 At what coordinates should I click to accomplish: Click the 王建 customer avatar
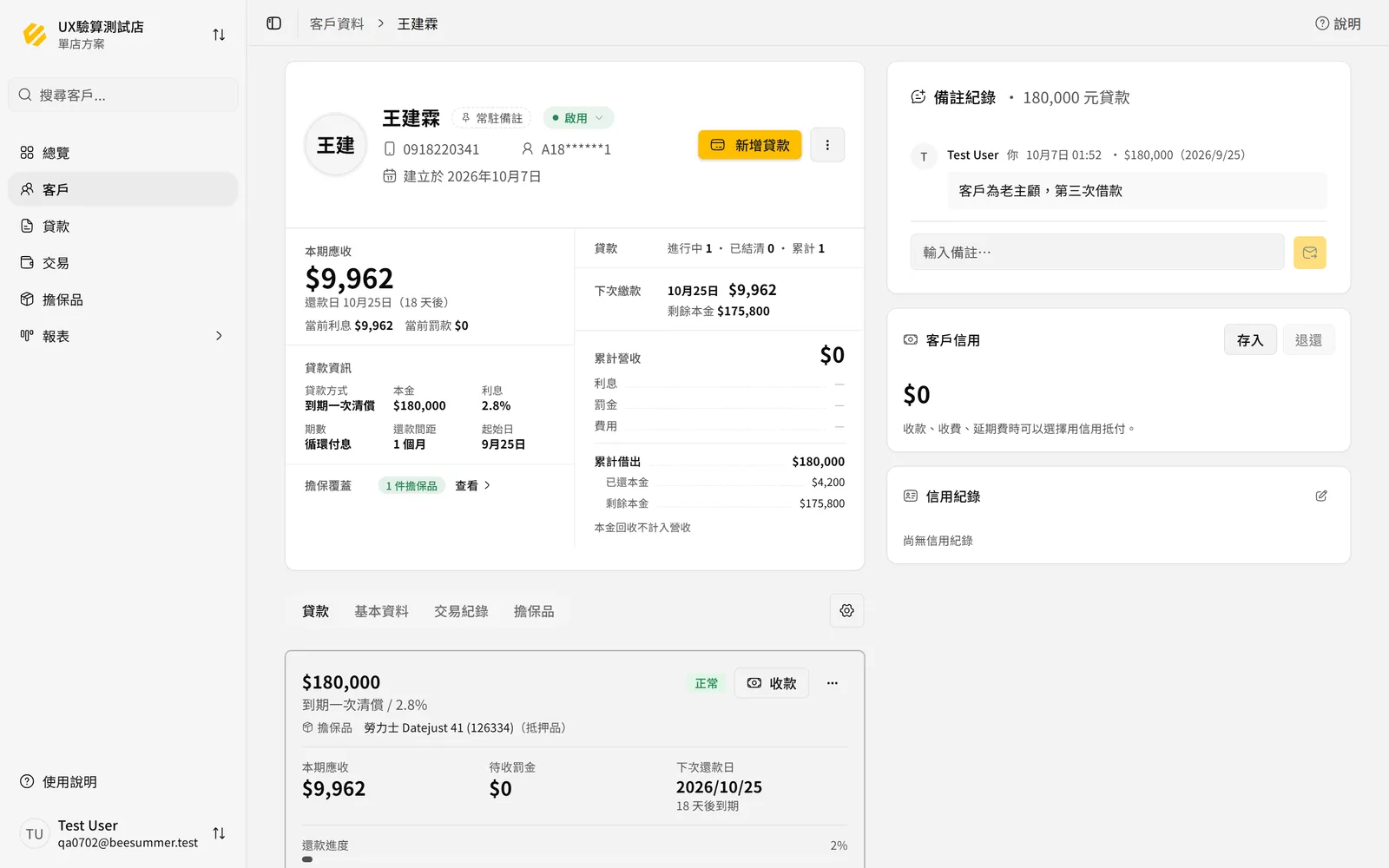336,145
